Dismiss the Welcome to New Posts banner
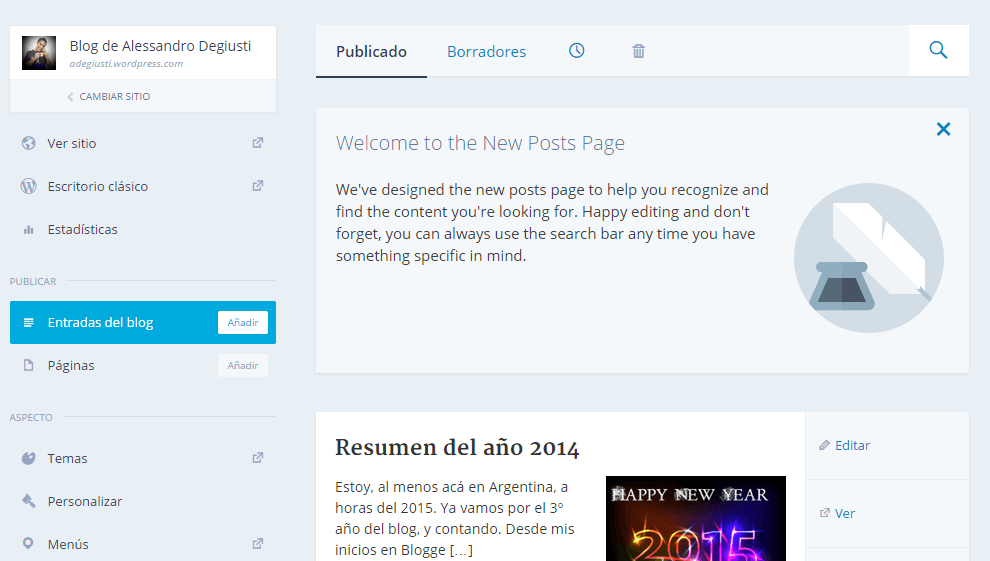 pyautogui.click(x=943, y=129)
